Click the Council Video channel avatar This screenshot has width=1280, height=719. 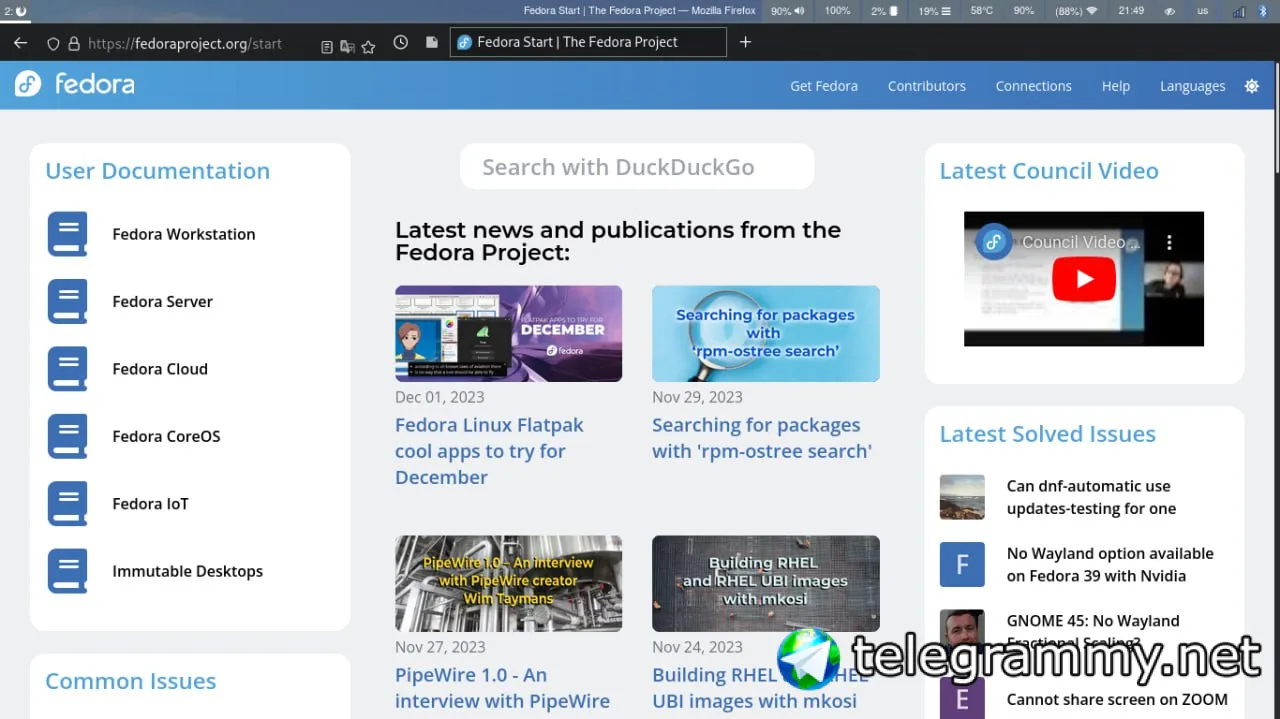993,242
